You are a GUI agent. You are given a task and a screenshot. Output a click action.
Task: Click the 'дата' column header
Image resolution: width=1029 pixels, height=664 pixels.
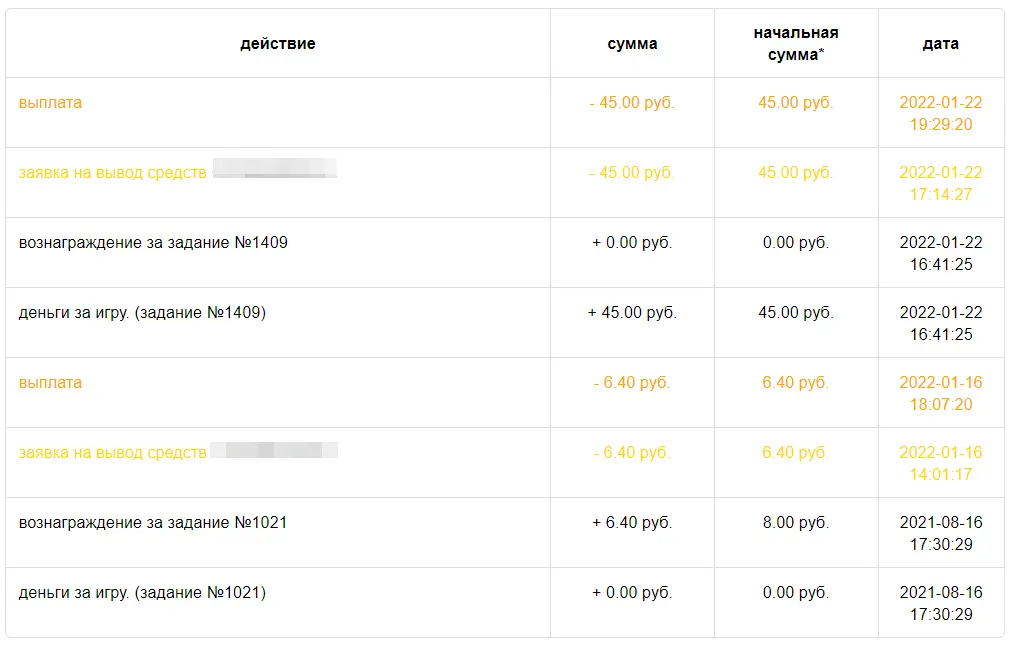point(940,44)
